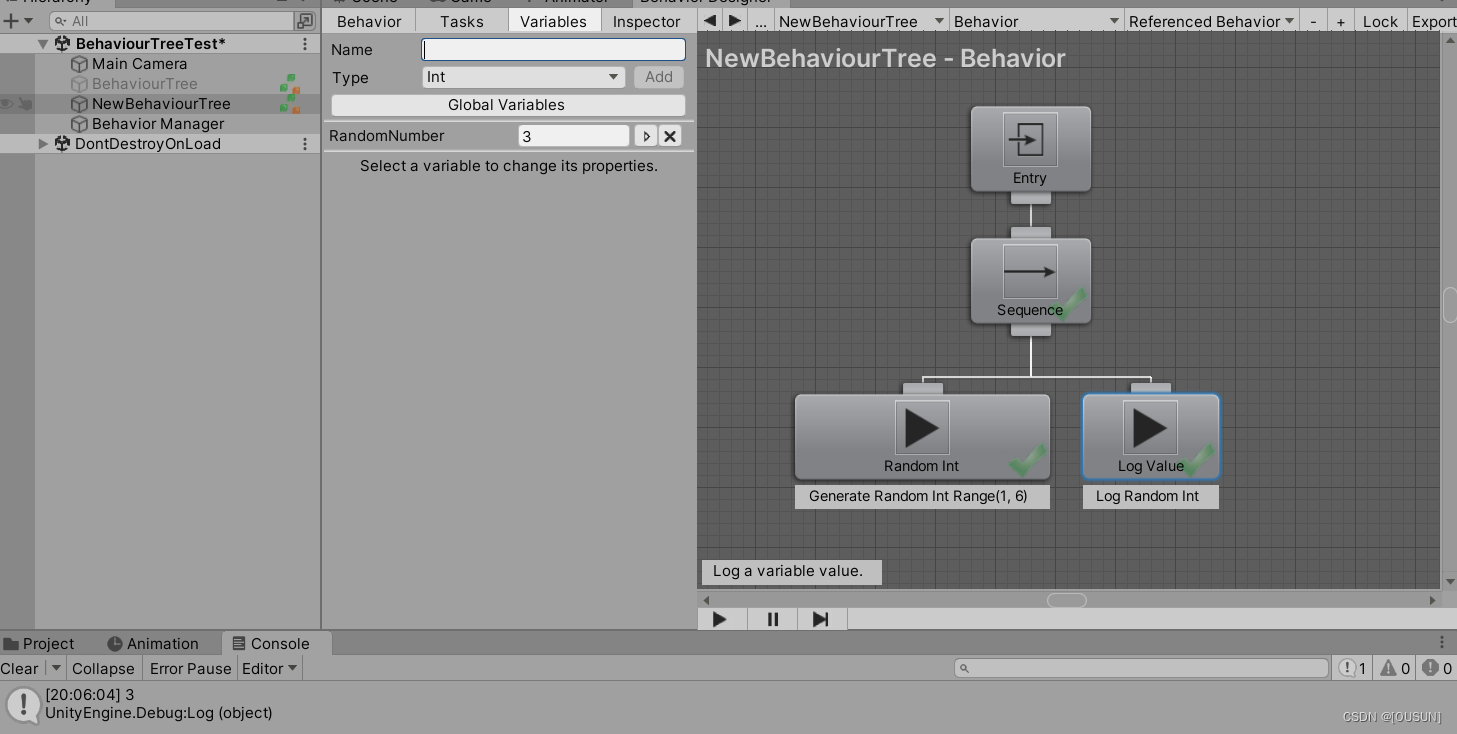Screen dimensions: 1457x734
Task: Click the graph vertical scrollbar thumb
Action: point(1450,305)
